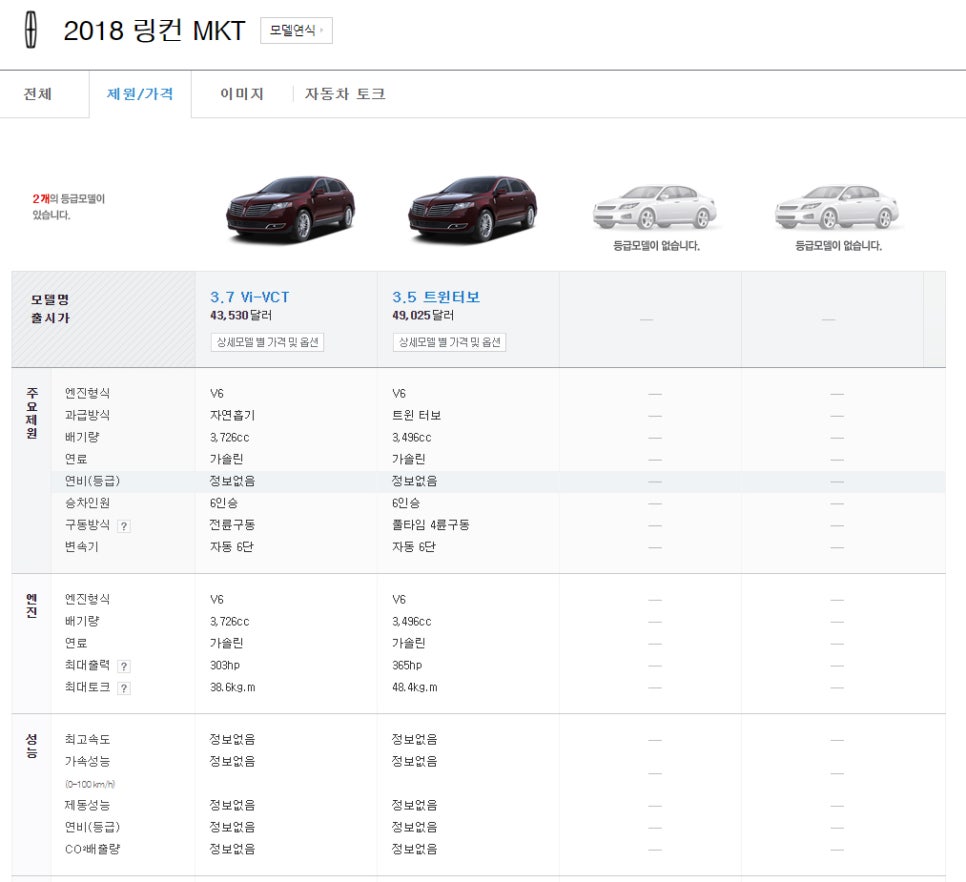
Task: Open the 3.5 트윈터보 model link
Action: pyautogui.click(x=436, y=297)
